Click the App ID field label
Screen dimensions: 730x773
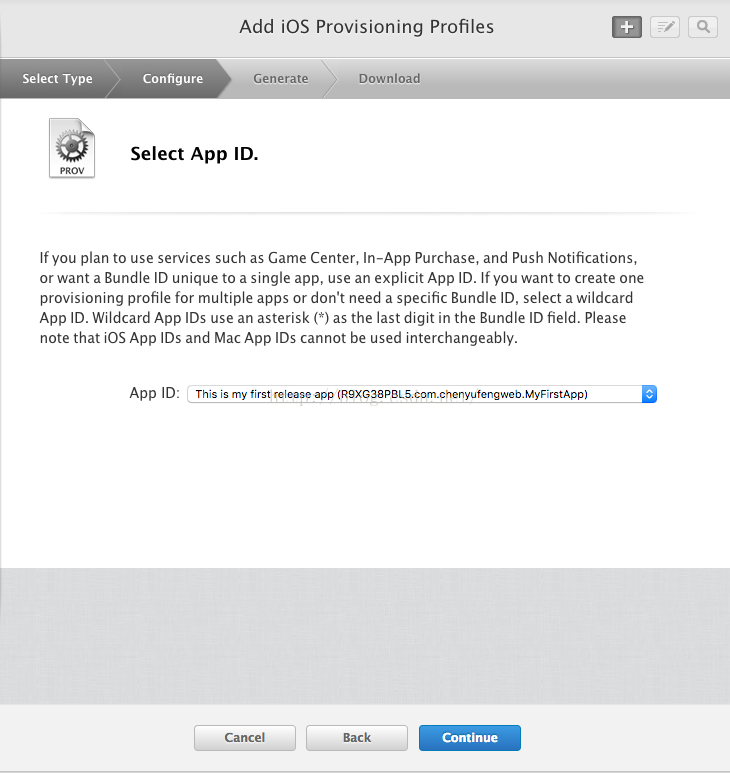pyautogui.click(x=154, y=393)
